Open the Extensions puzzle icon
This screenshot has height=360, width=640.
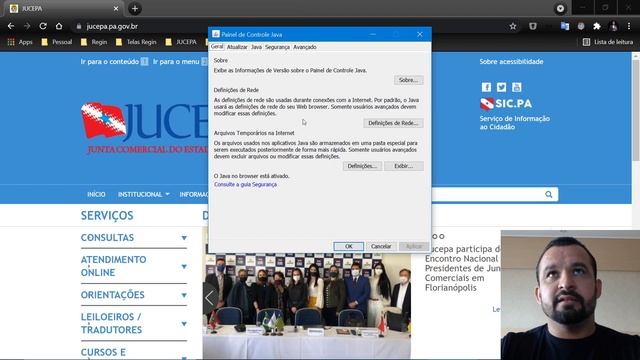point(597,26)
